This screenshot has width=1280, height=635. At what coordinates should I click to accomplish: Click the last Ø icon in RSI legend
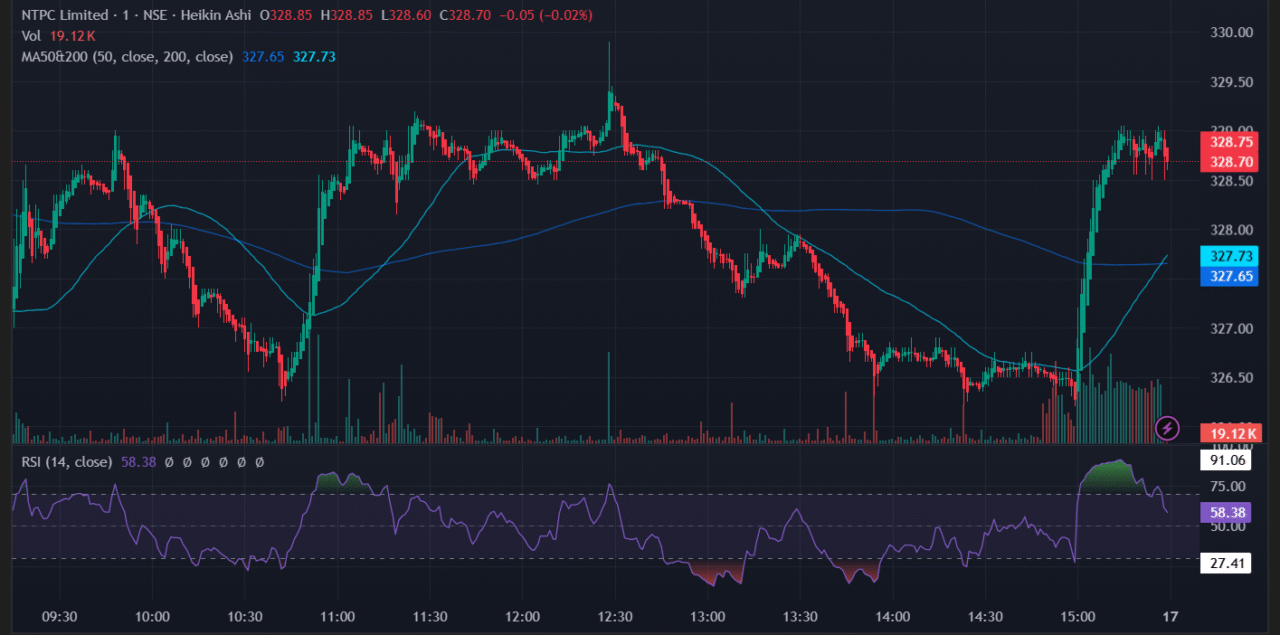pos(258,462)
